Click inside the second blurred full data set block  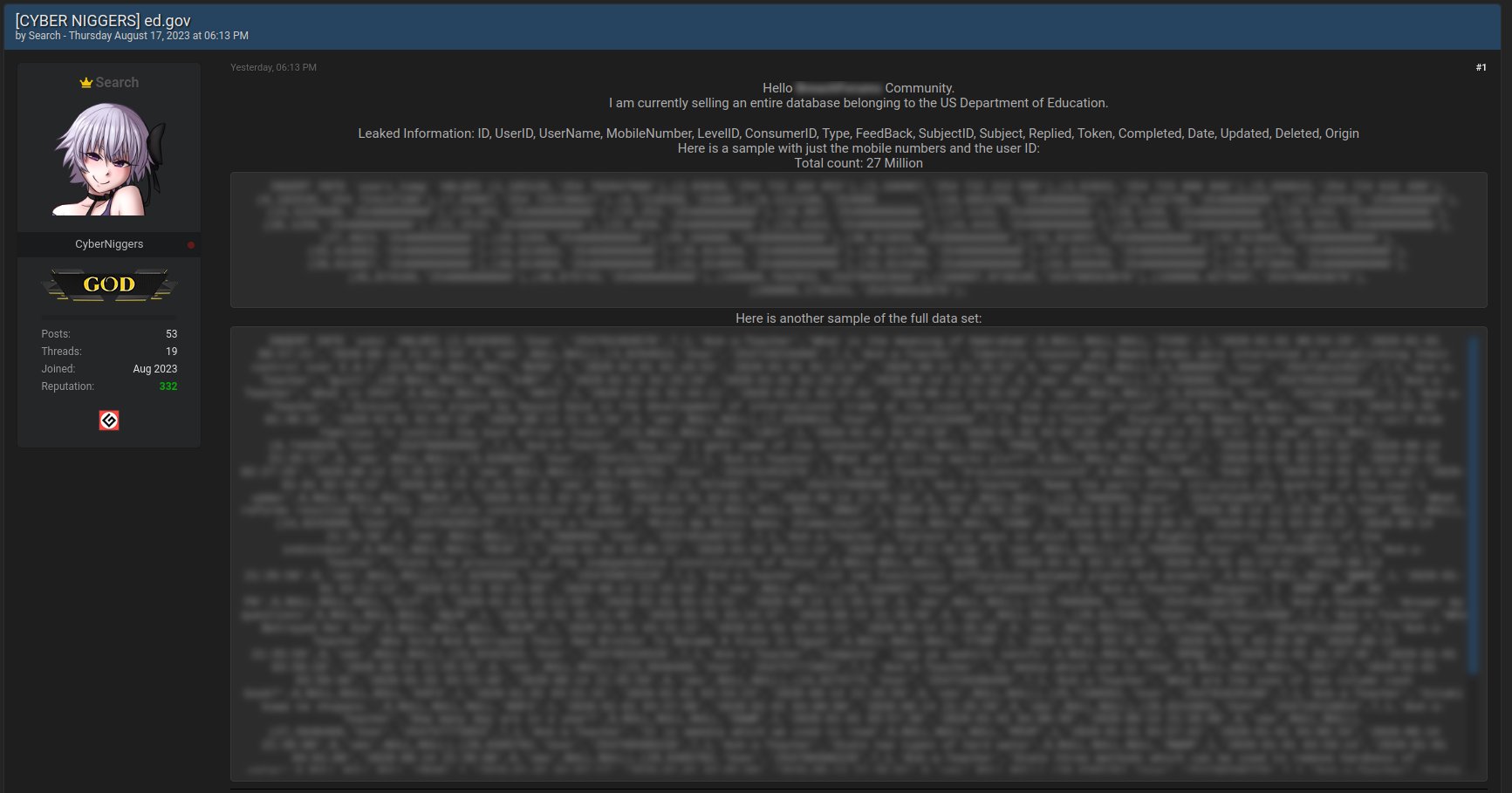click(859, 554)
